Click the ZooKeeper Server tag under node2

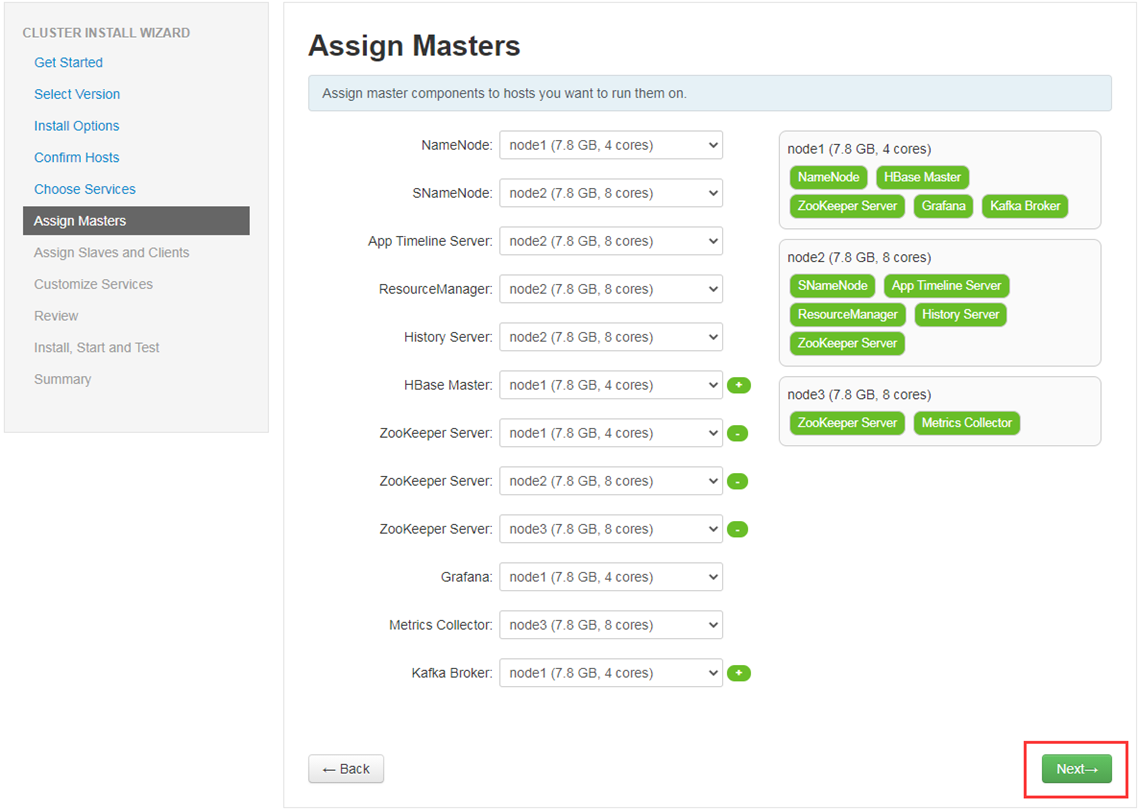click(847, 343)
